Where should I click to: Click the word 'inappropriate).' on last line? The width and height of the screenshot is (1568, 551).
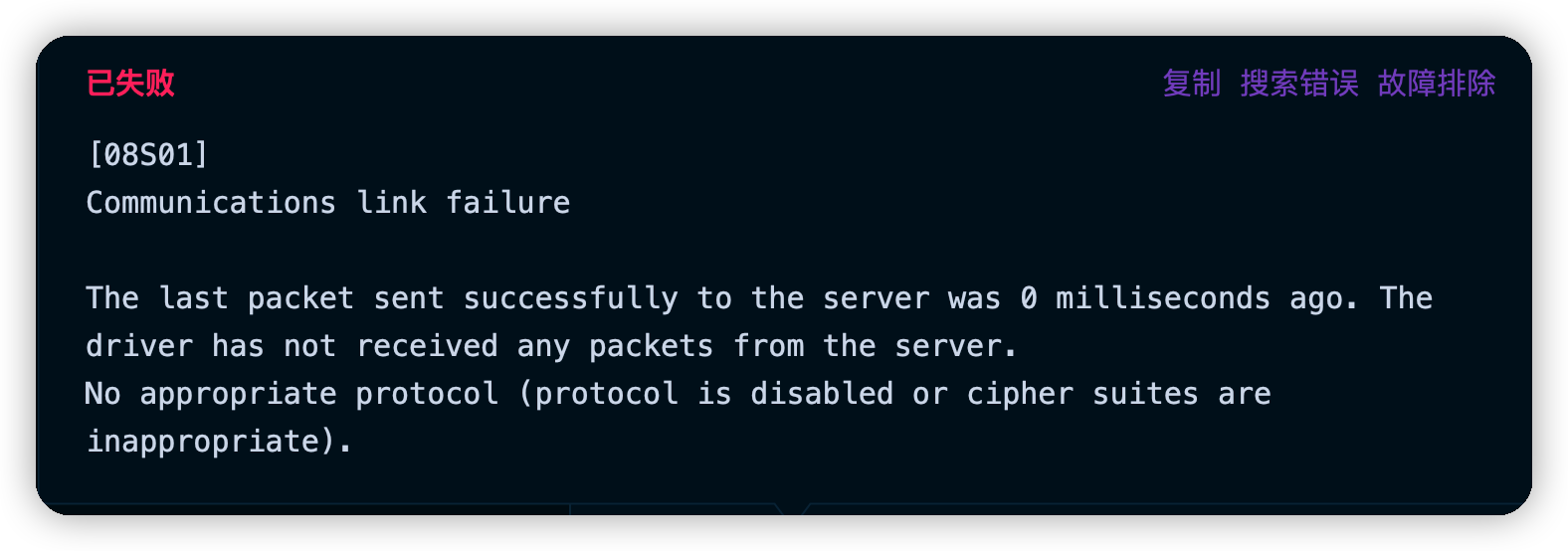coord(219,441)
